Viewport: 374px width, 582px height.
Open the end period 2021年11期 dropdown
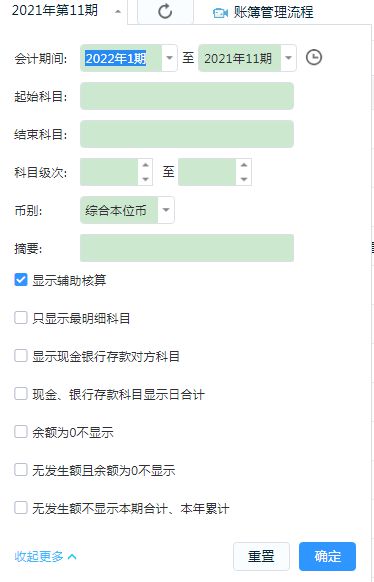(x=288, y=58)
